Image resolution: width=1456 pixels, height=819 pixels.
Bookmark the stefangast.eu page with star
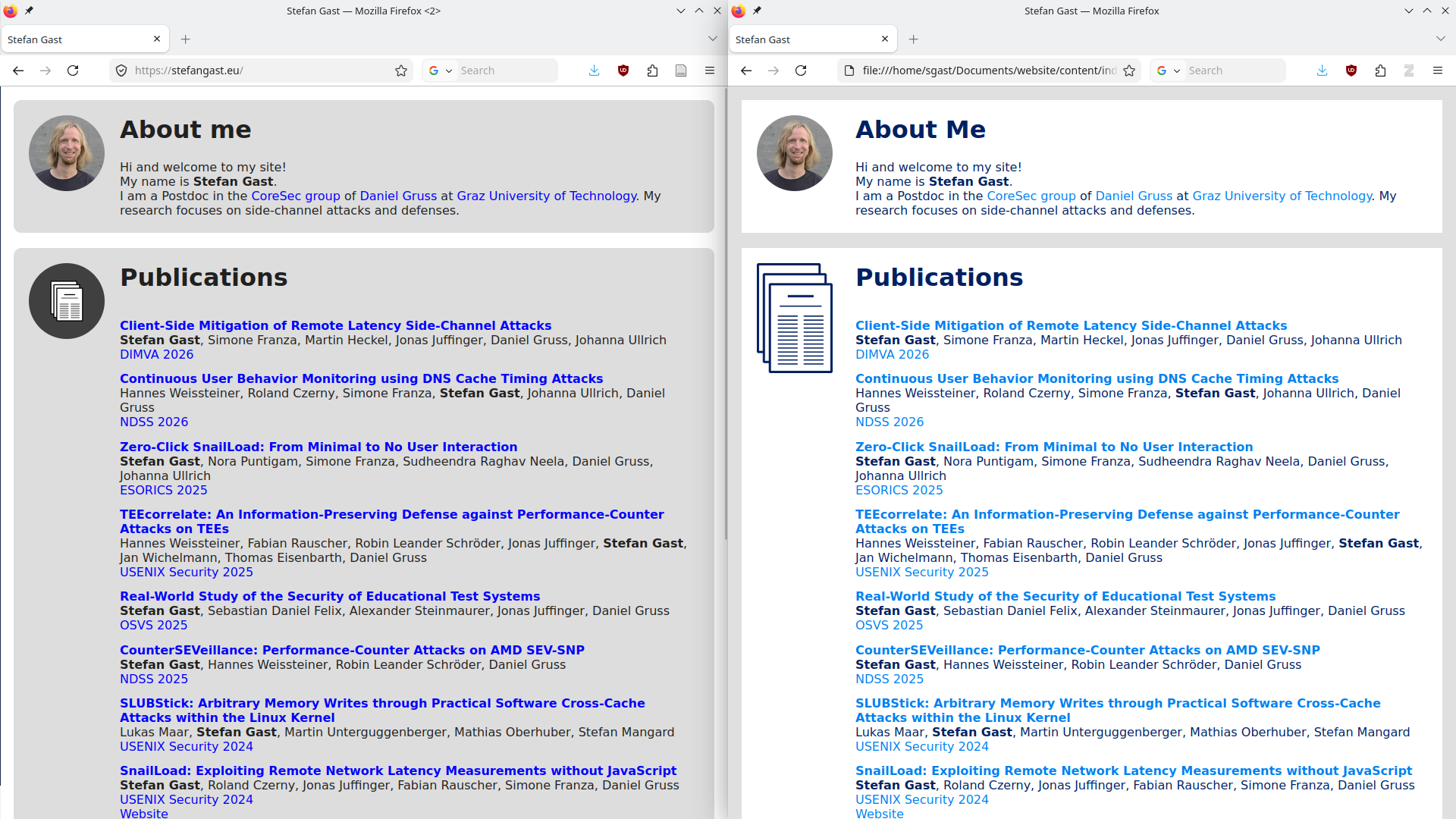coord(401,71)
